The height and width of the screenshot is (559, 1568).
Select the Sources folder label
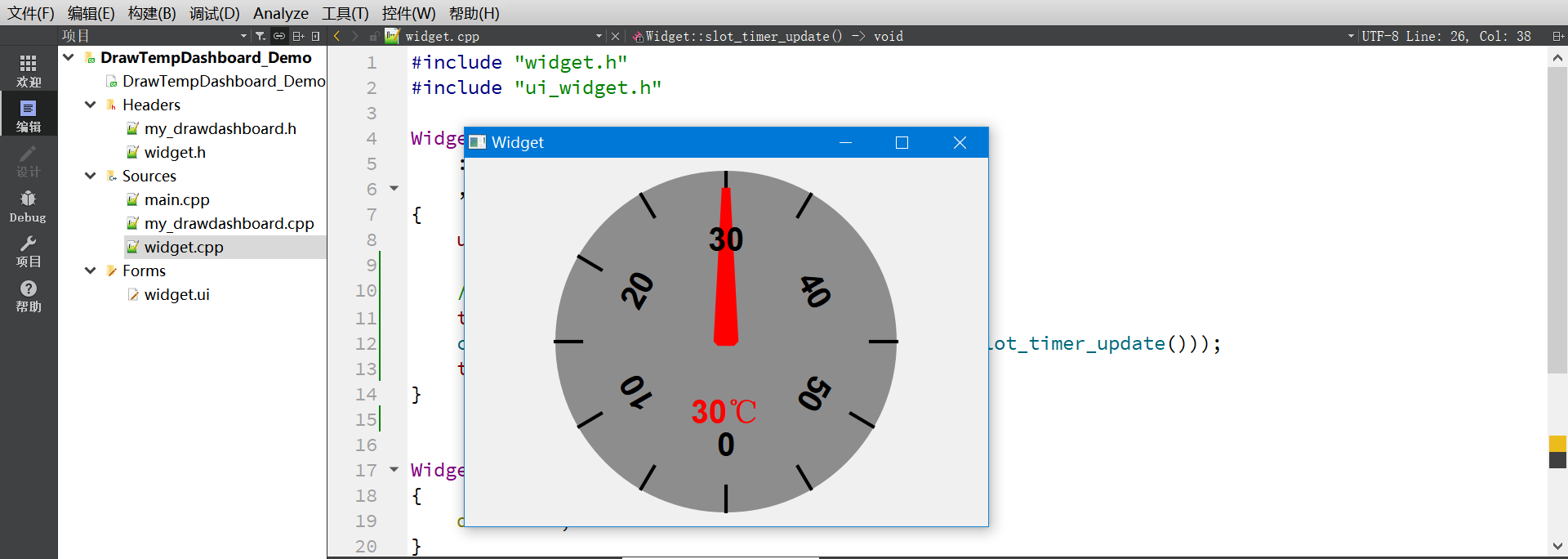tap(149, 176)
